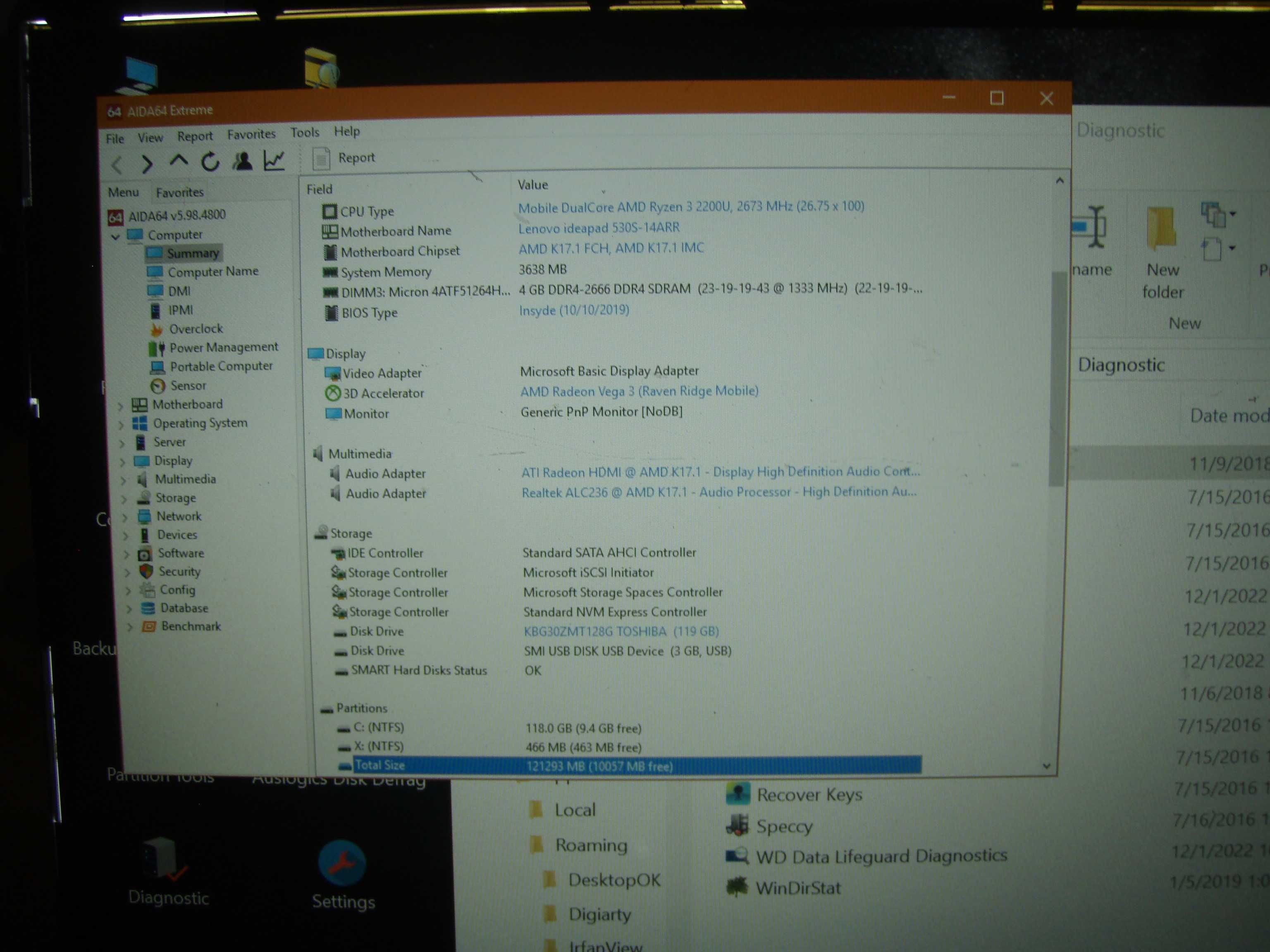Expand the Storage tree node

(124, 499)
